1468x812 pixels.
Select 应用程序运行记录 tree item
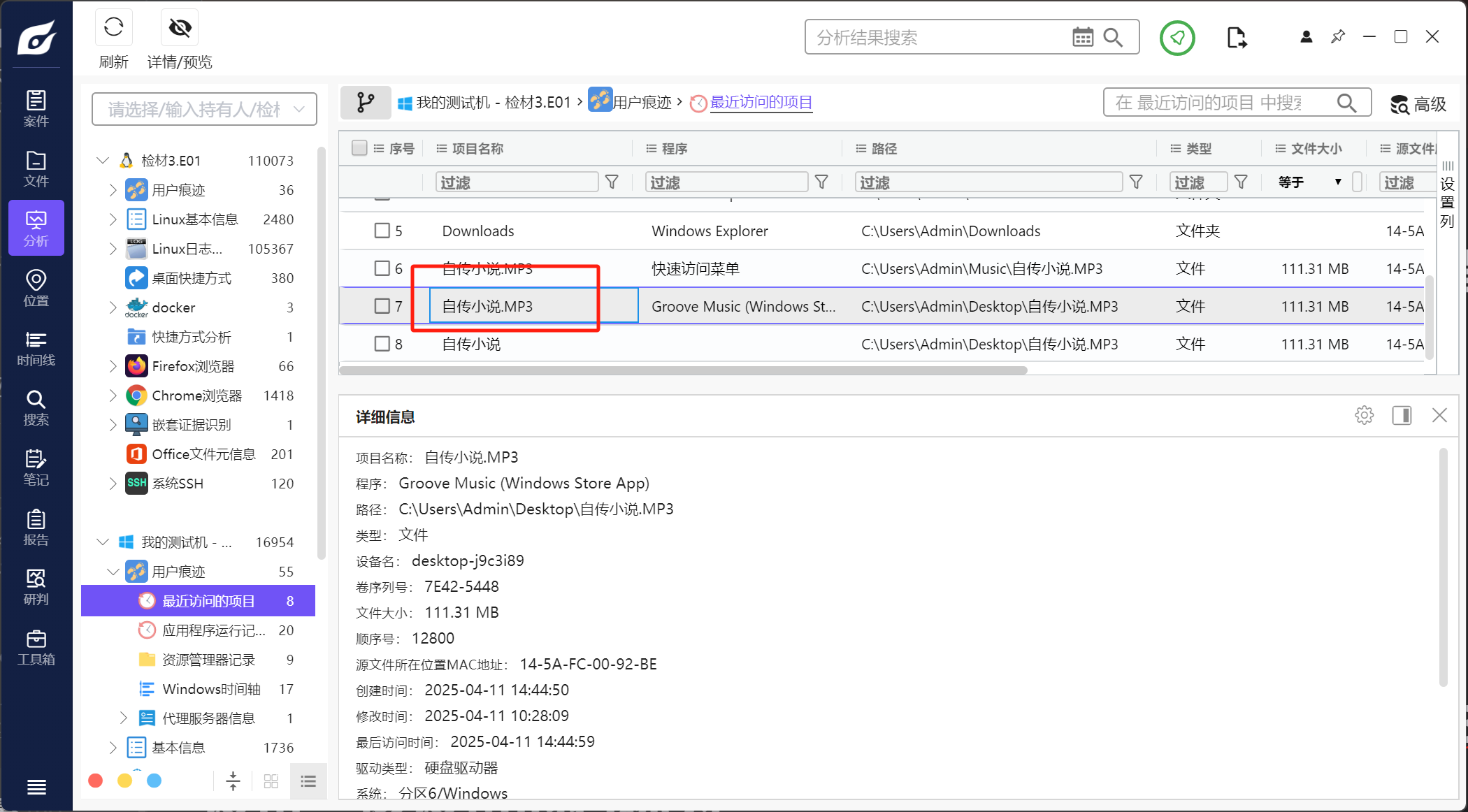[x=213, y=630]
